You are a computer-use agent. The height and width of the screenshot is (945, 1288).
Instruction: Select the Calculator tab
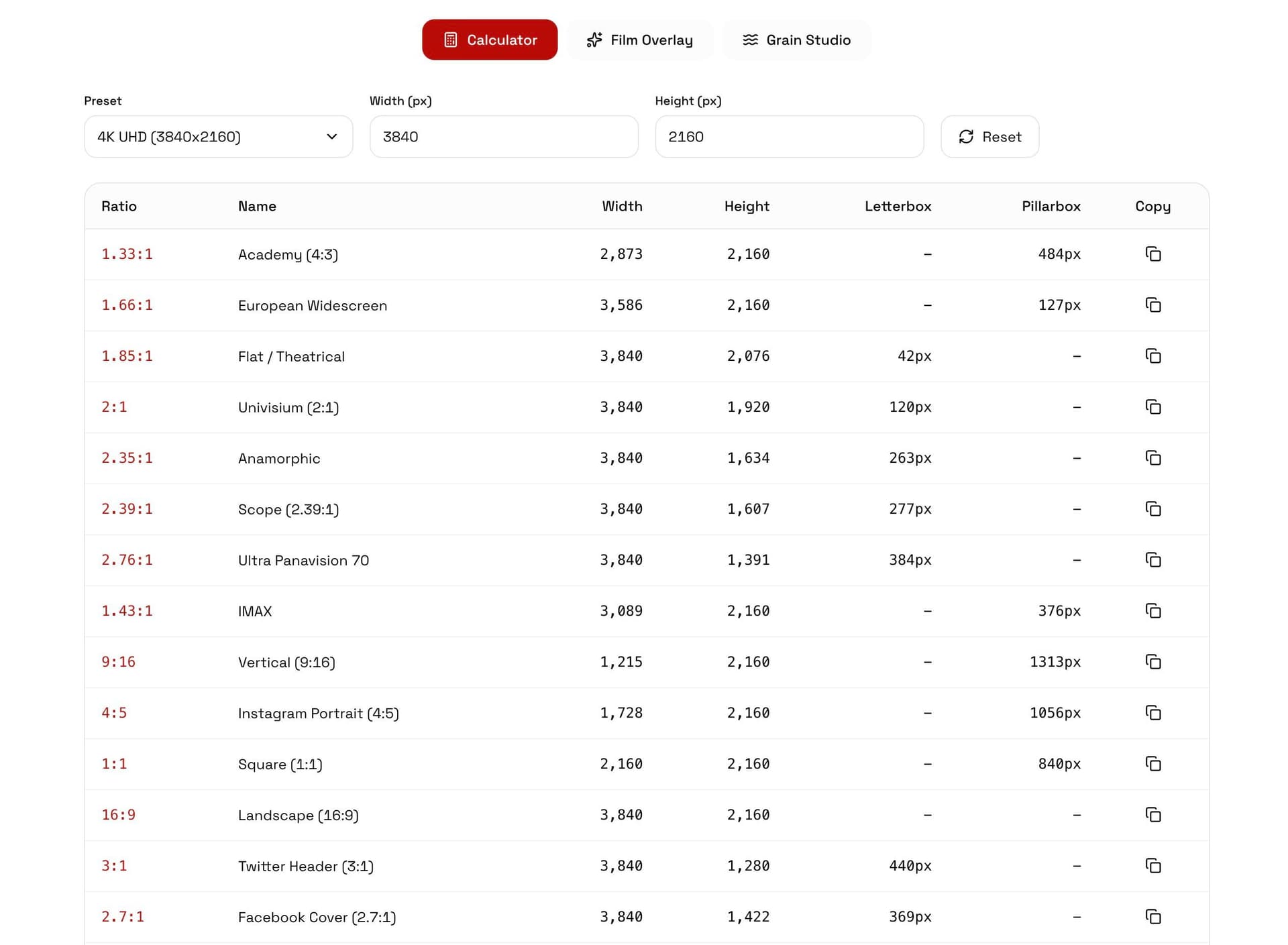[490, 40]
